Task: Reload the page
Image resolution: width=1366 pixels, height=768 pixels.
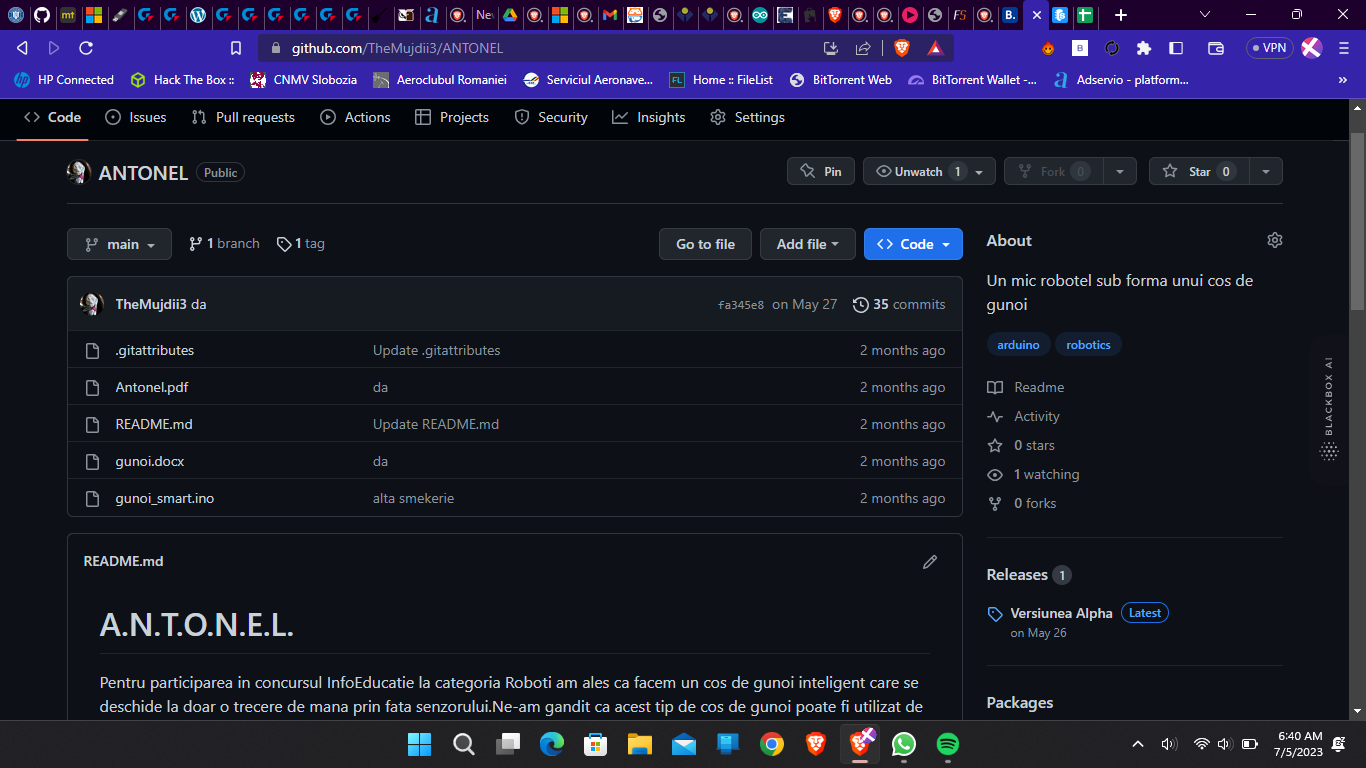Action: coord(86,48)
